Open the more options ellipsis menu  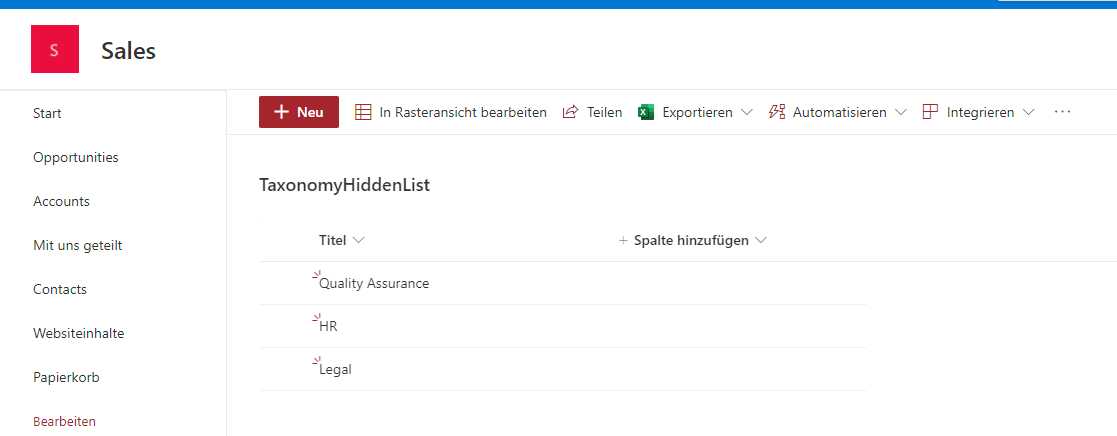click(x=1062, y=112)
